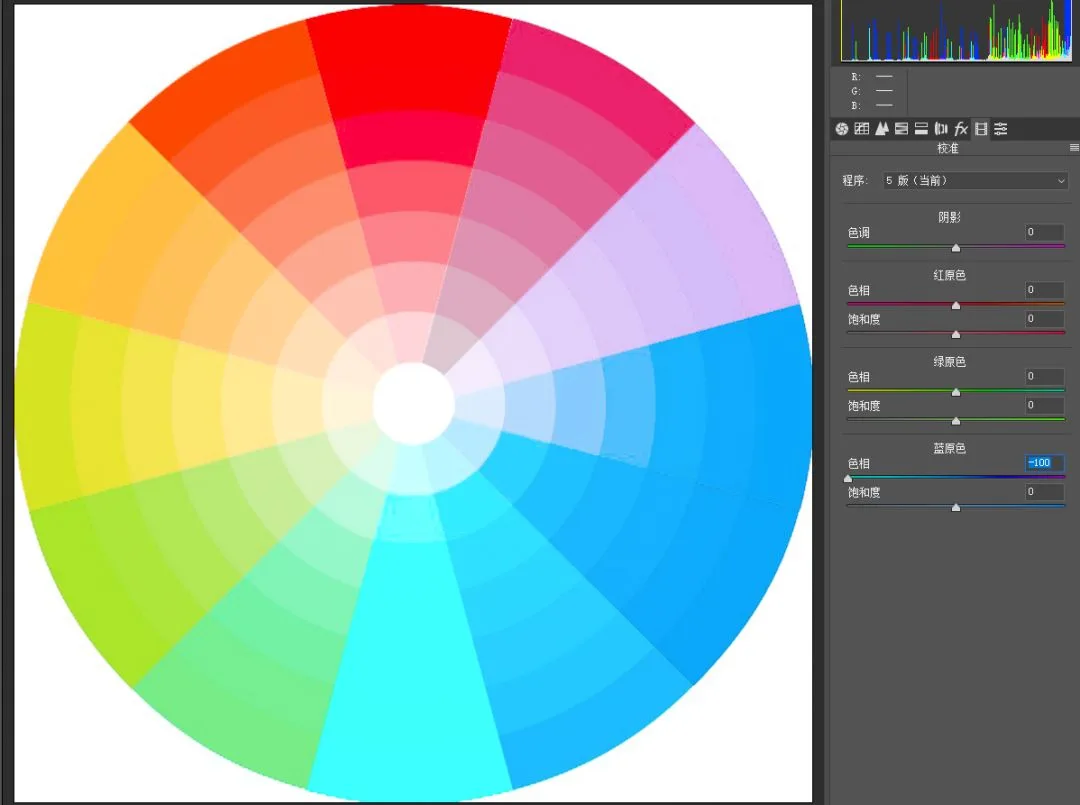
Task: Click the RGB histogram display
Action: [956, 31]
